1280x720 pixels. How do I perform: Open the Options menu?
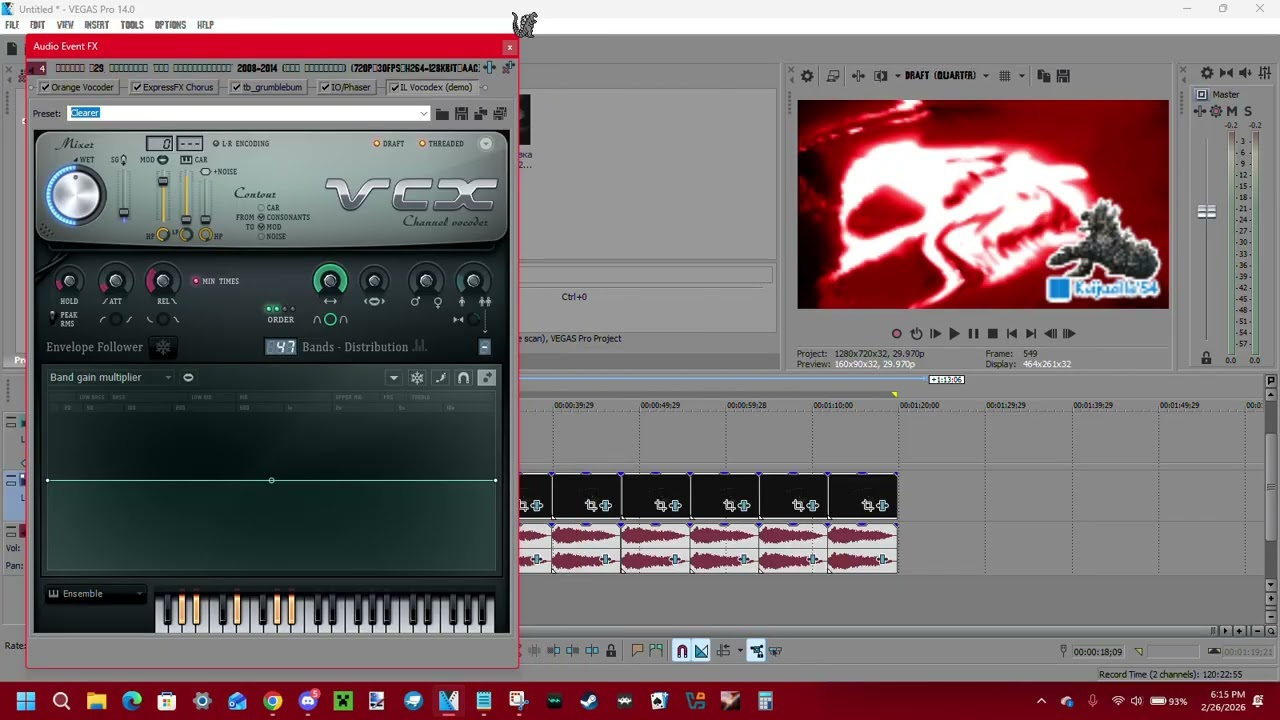coord(170,25)
